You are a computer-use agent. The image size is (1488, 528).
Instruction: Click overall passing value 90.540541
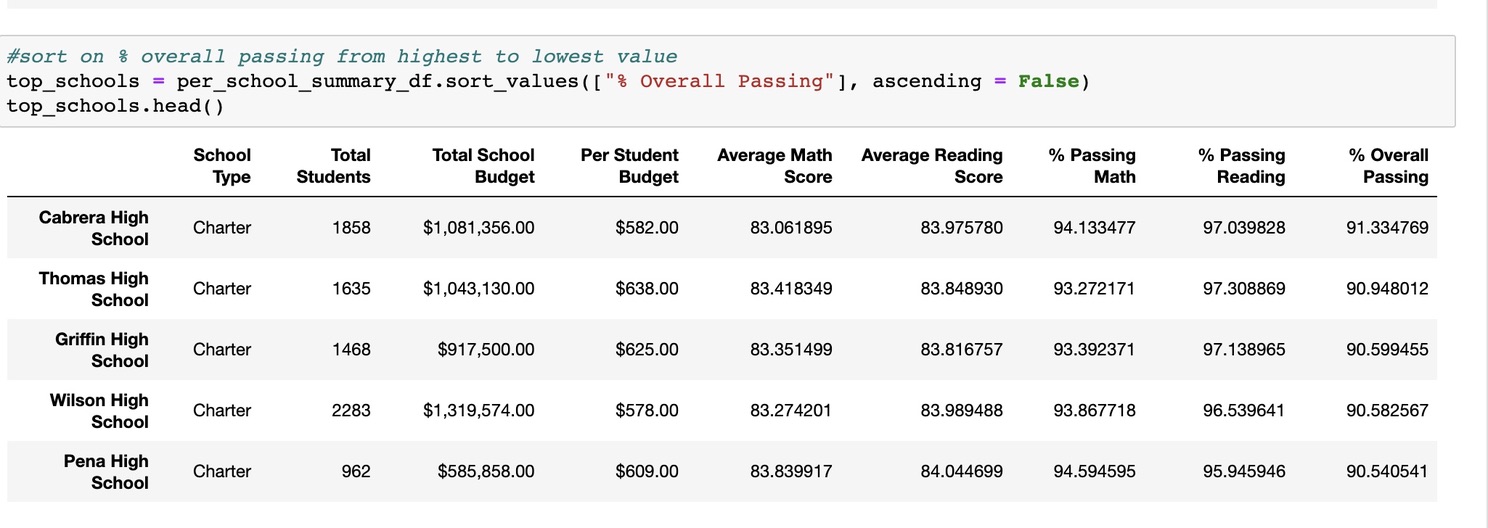coord(1388,472)
